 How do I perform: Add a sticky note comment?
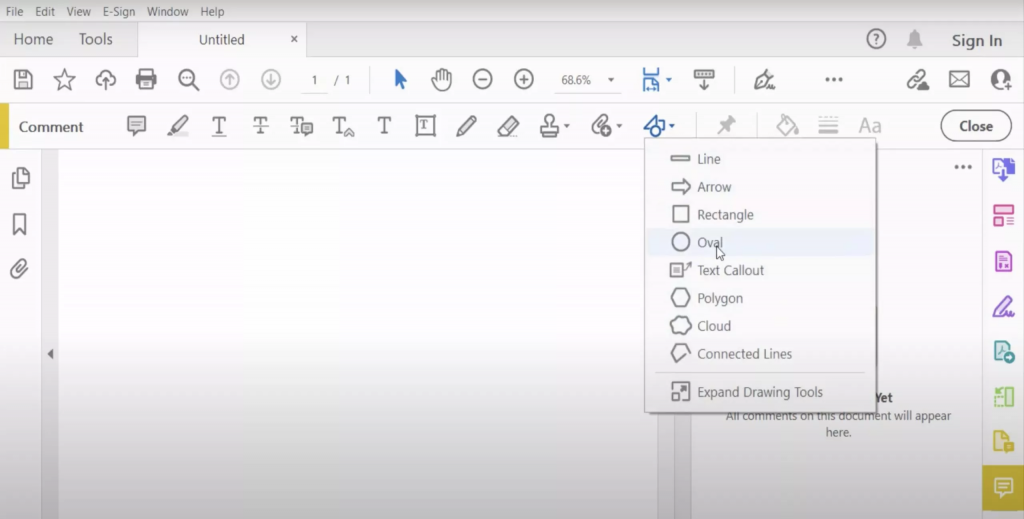136,125
